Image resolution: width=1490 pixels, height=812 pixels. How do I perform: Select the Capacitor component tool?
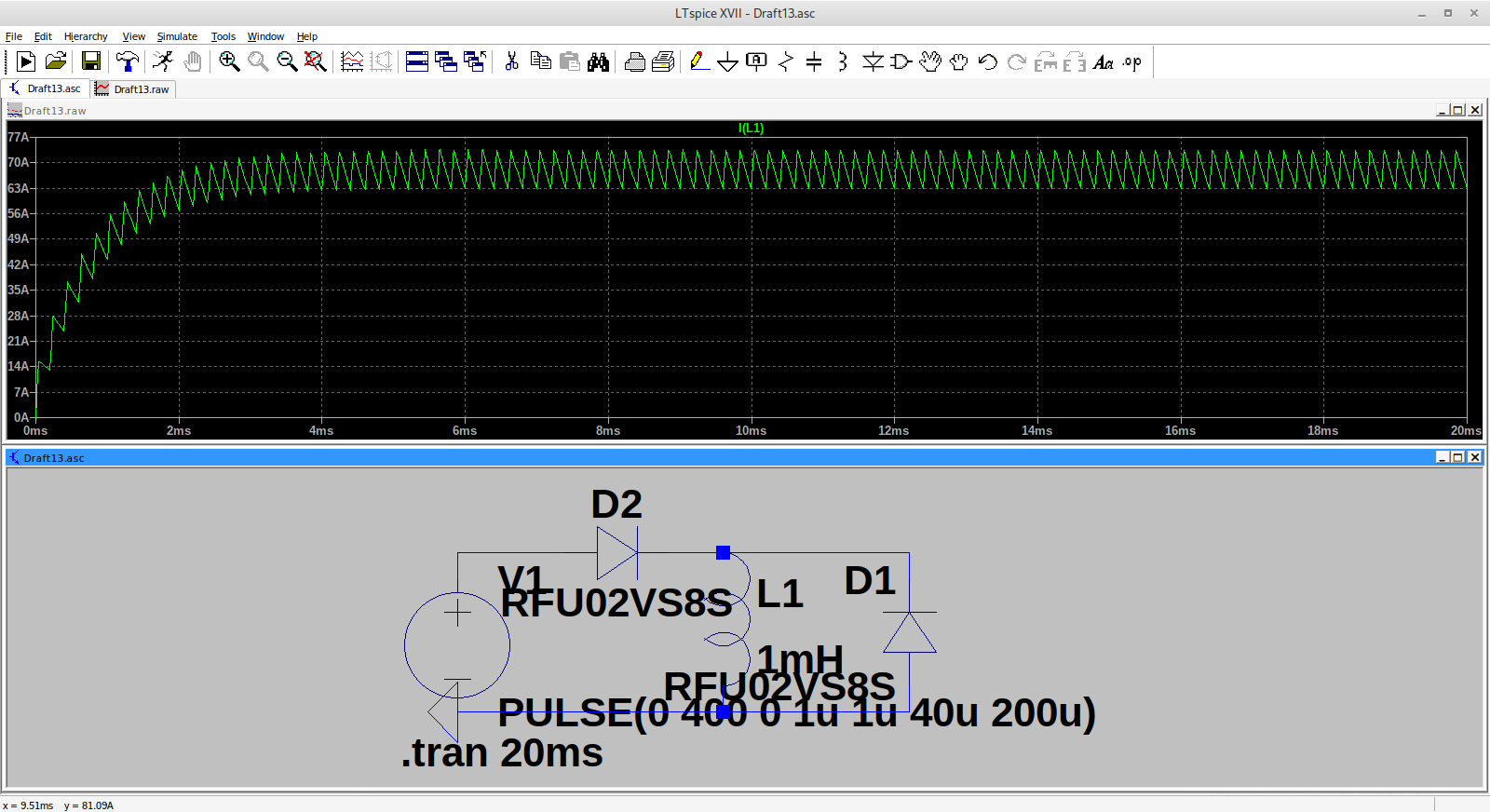point(814,61)
